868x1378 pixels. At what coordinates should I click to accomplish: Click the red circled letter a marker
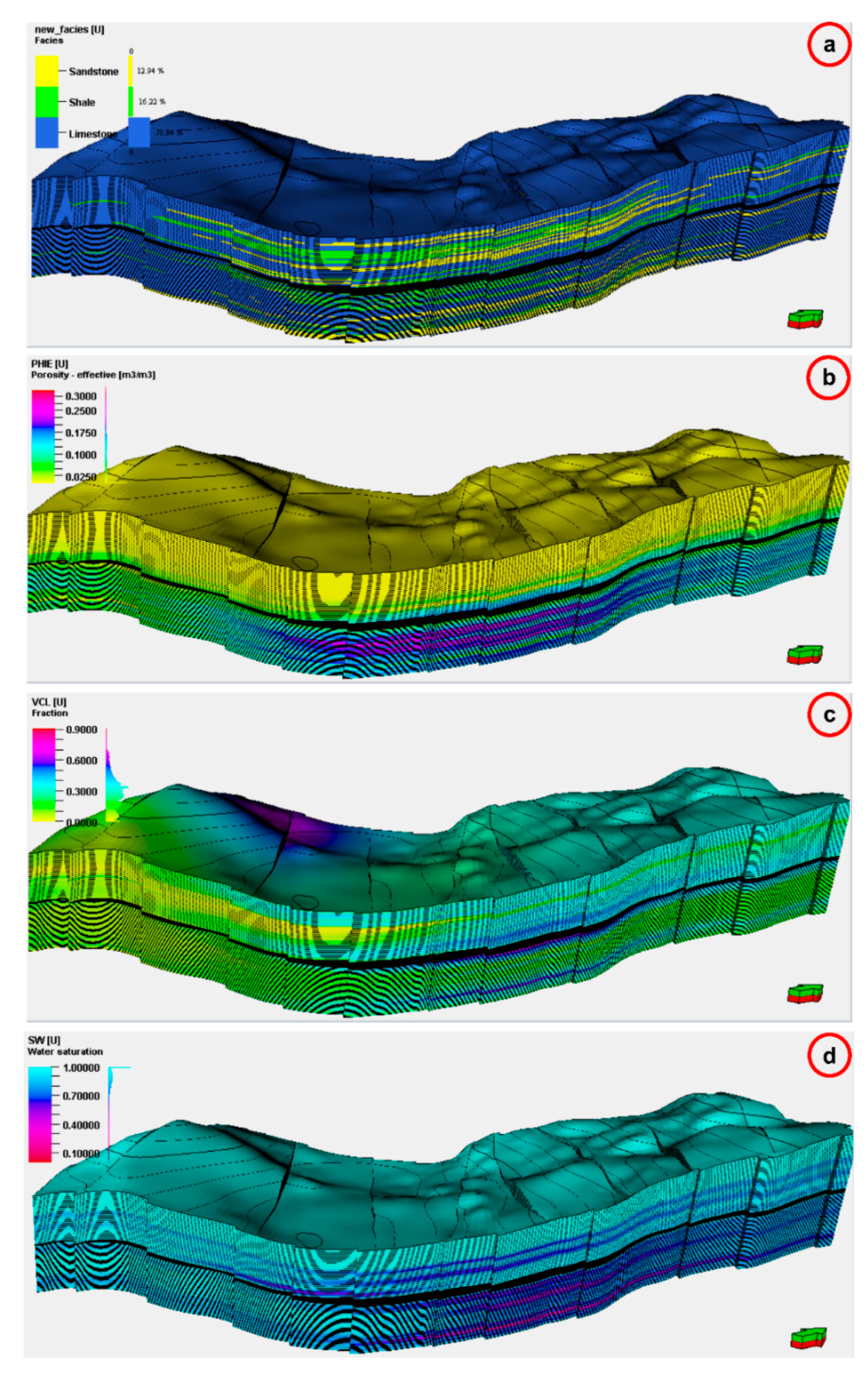[x=829, y=44]
